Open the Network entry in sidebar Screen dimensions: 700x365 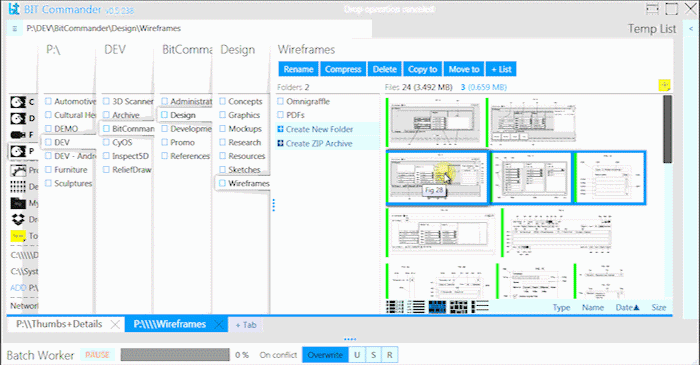coord(24,306)
